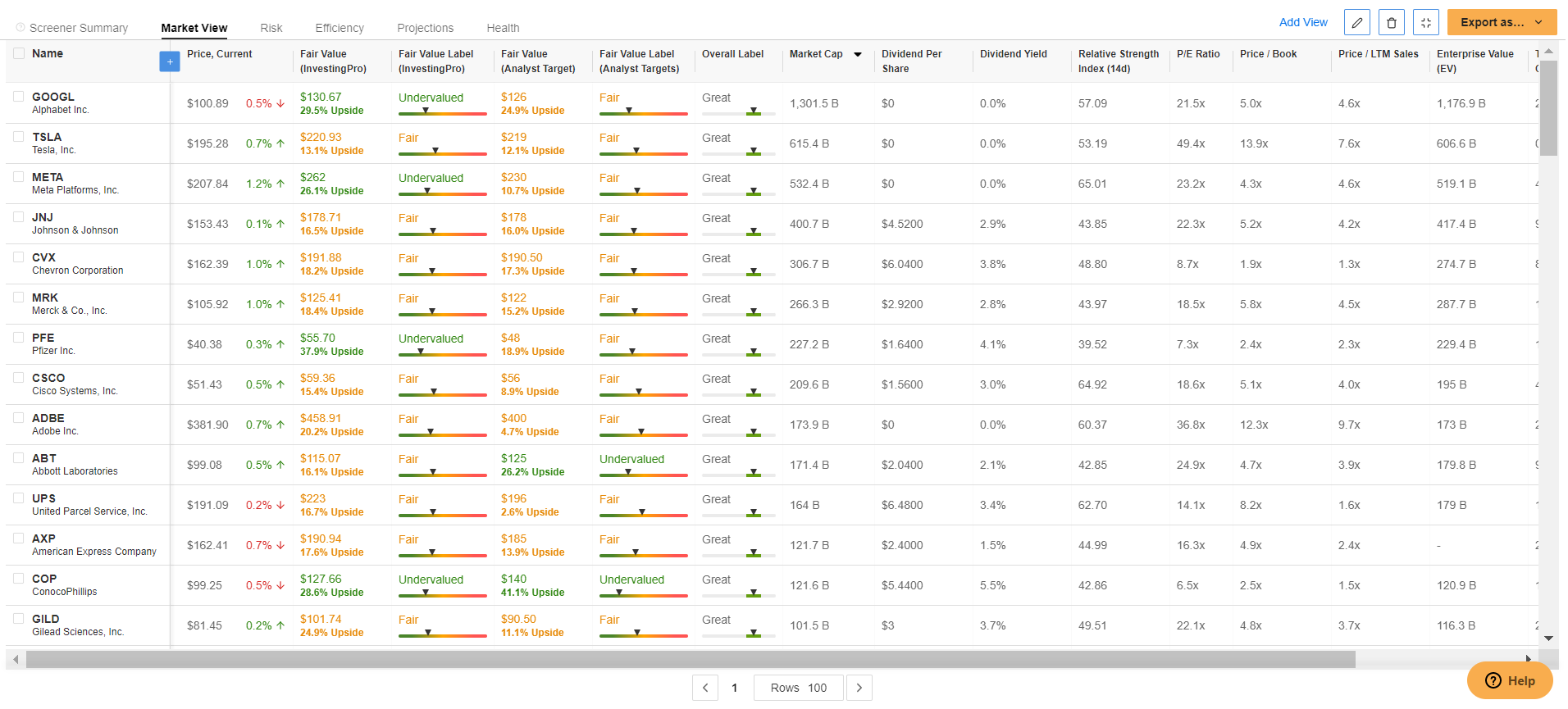Click TSLA green up price arrow
The width and height of the screenshot is (1568, 709).
pos(280,143)
